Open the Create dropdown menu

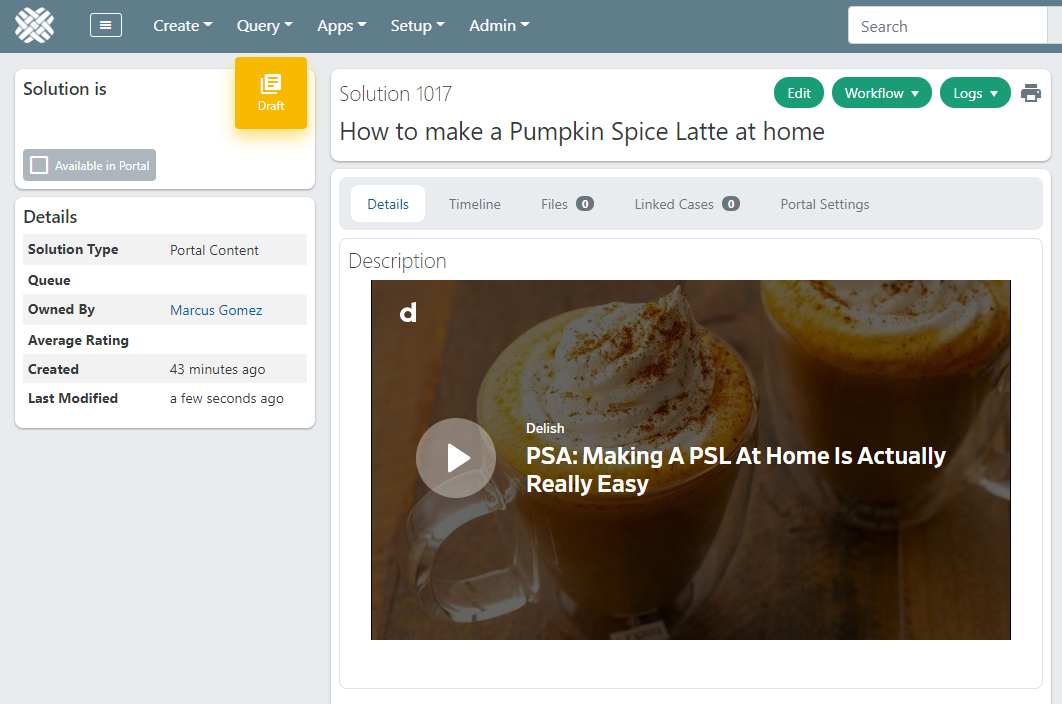coord(182,26)
